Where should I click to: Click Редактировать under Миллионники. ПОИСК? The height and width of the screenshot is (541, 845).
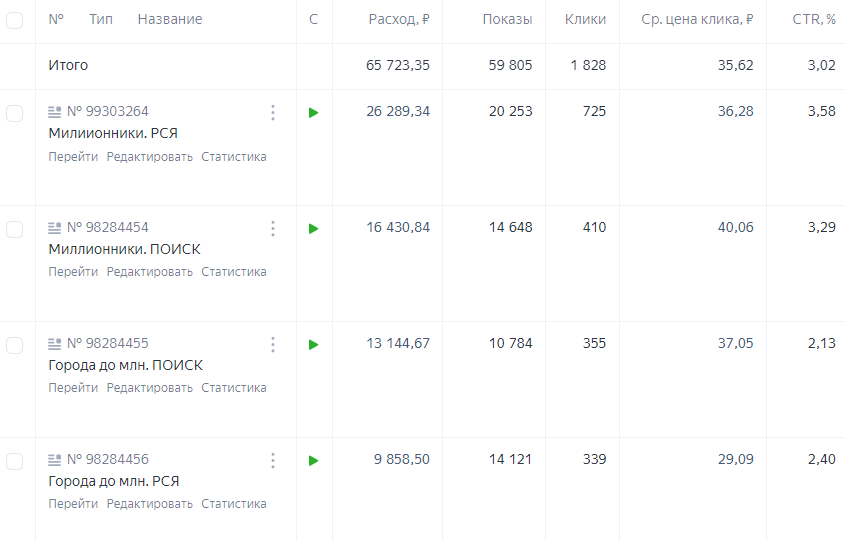coord(149,272)
